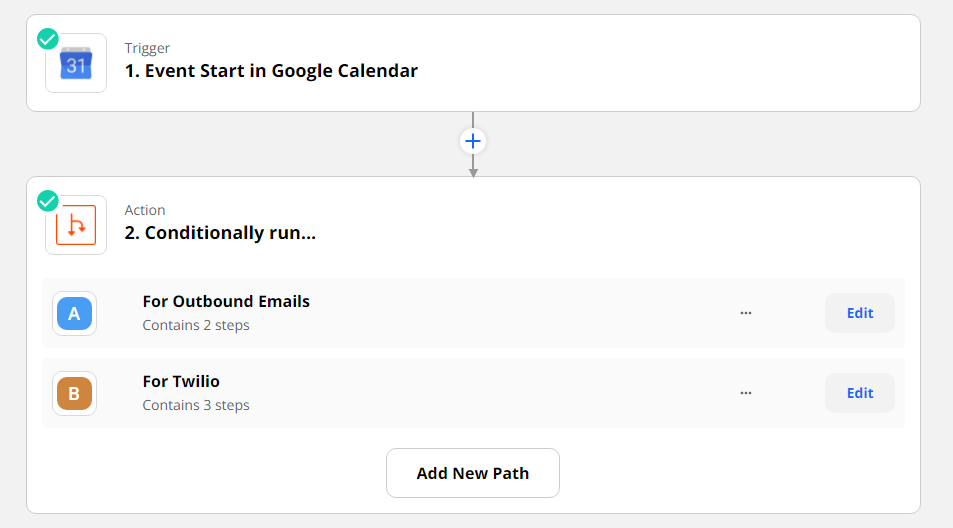
Task: Click the Add New Path button
Action: pos(473,473)
